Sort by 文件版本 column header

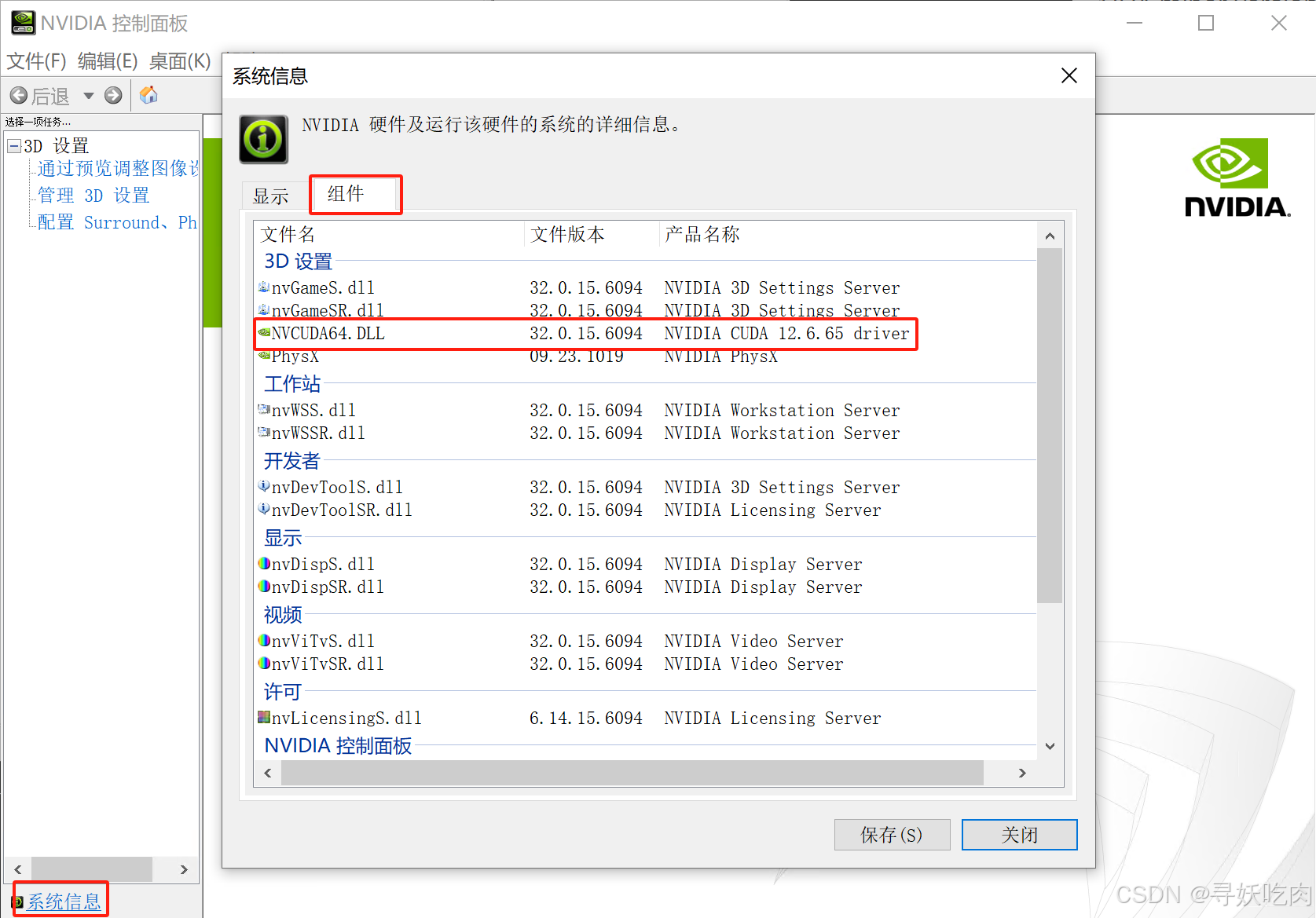[x=592, y=234]
